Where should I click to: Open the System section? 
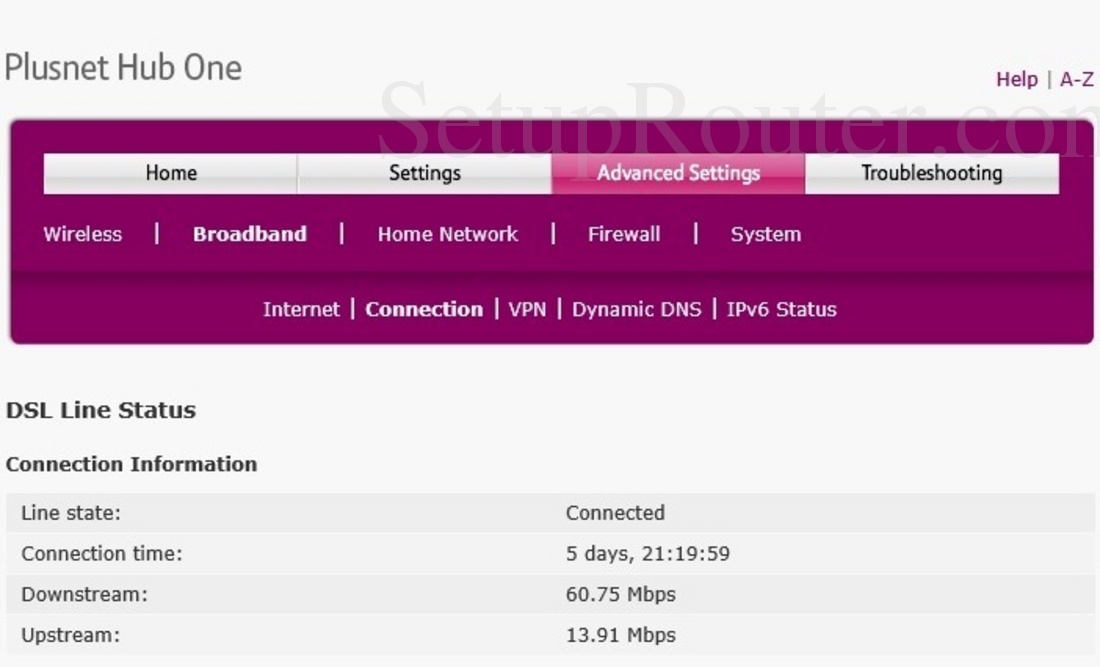click(x=765, y=234)
